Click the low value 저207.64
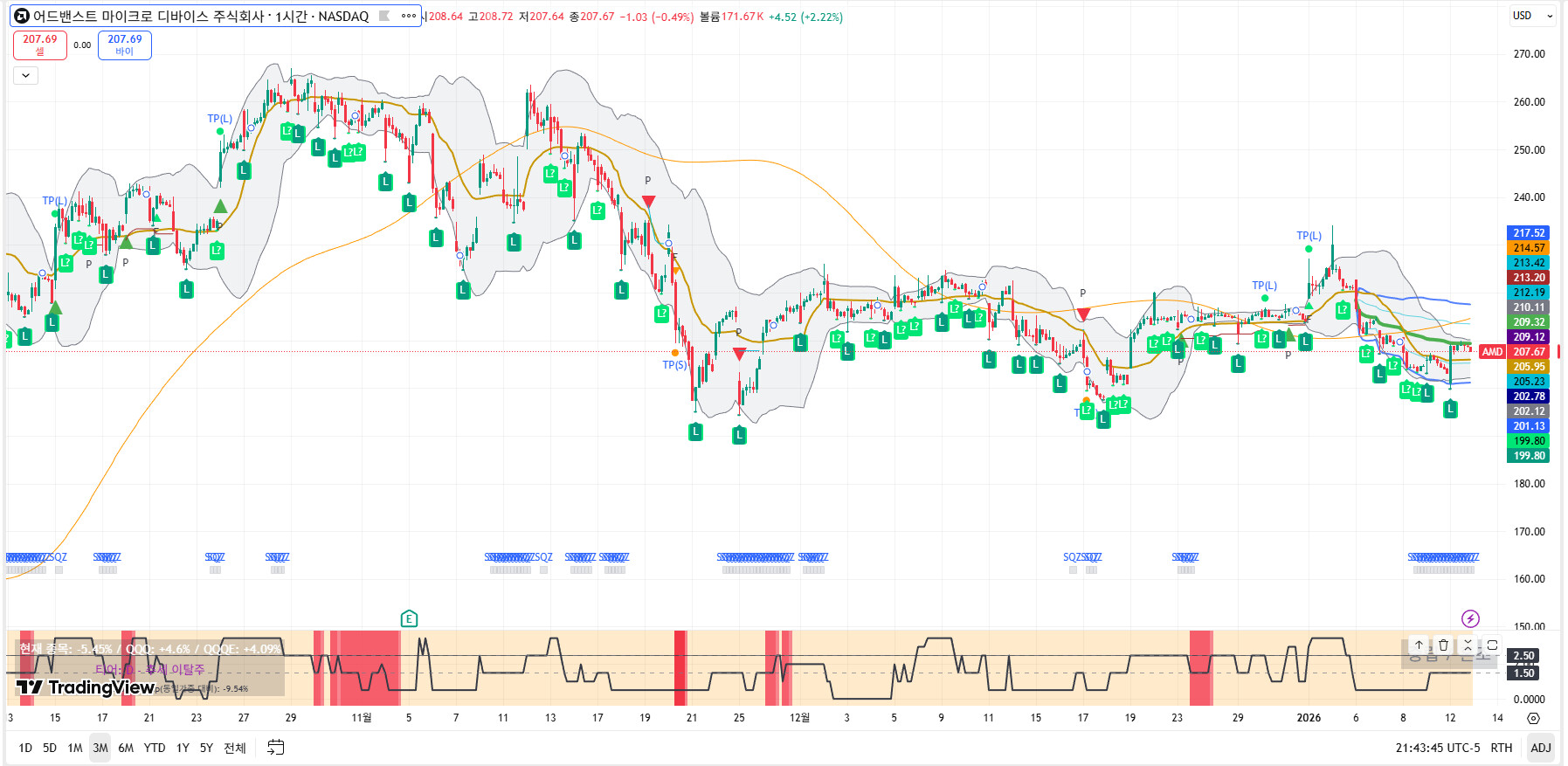The height and width of the screenshot is (766, 1568). 542,17
